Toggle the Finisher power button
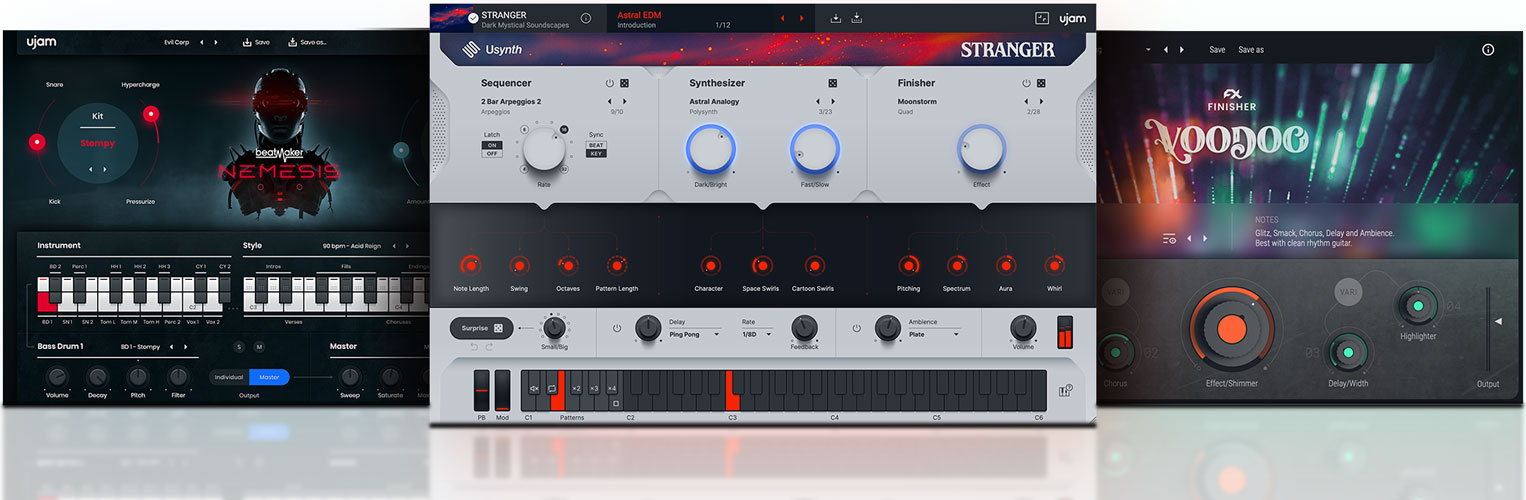 1025,84
